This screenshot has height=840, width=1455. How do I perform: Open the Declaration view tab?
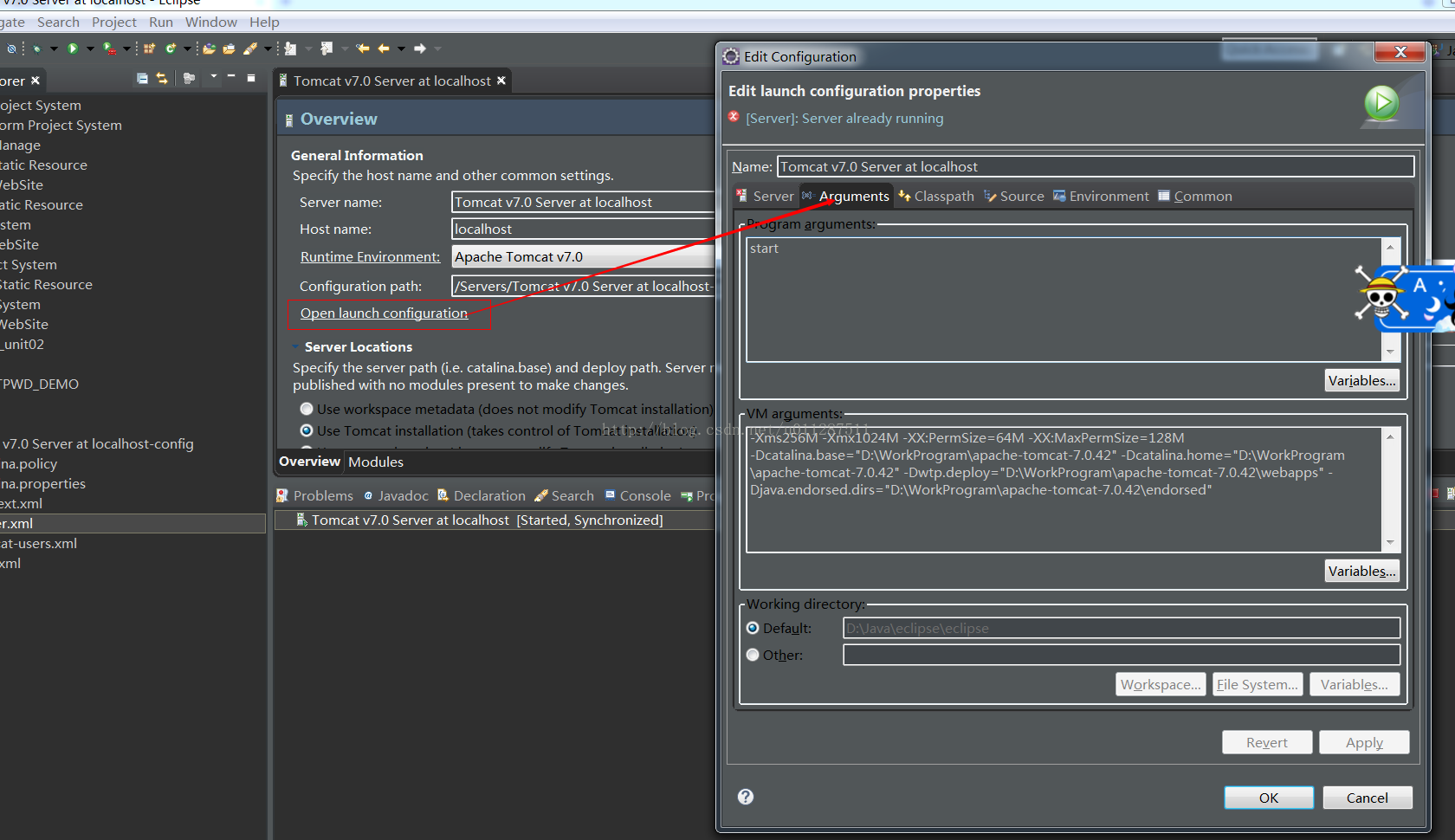[482, 495]
